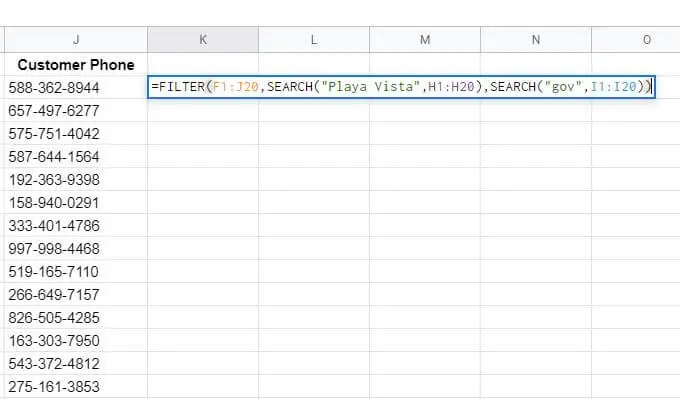Select column J header
This screenshot has height=399, width=680.
pos(76,40)
